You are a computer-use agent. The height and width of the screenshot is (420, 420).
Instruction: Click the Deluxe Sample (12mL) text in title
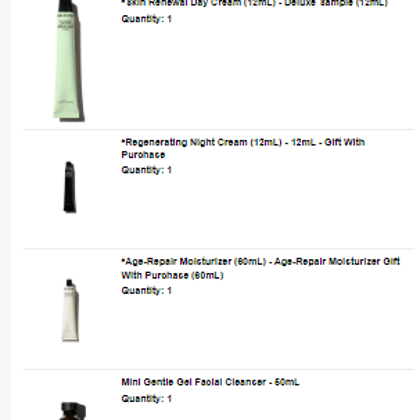(336, 3)
